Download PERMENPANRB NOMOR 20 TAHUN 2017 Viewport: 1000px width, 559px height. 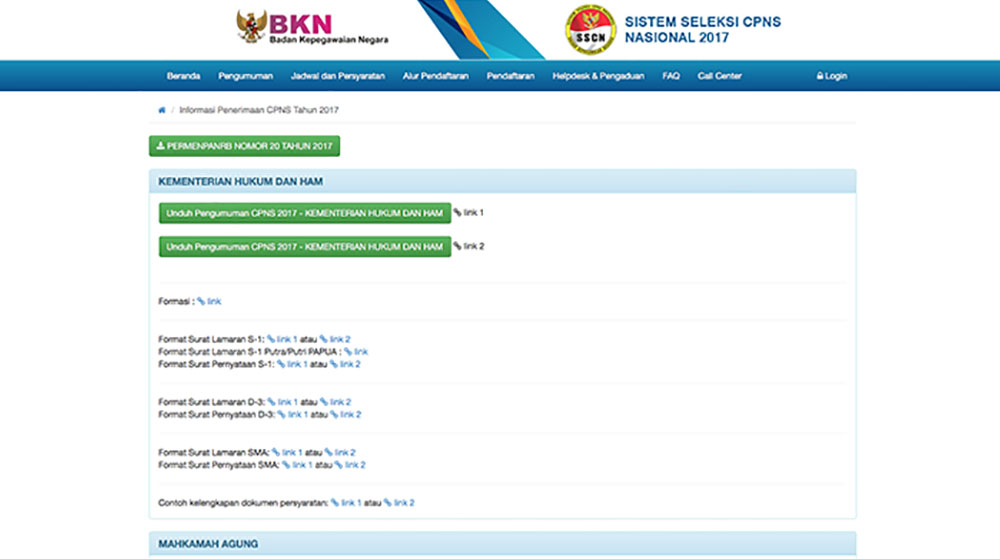pyautogui.click(x=245, y=146)
